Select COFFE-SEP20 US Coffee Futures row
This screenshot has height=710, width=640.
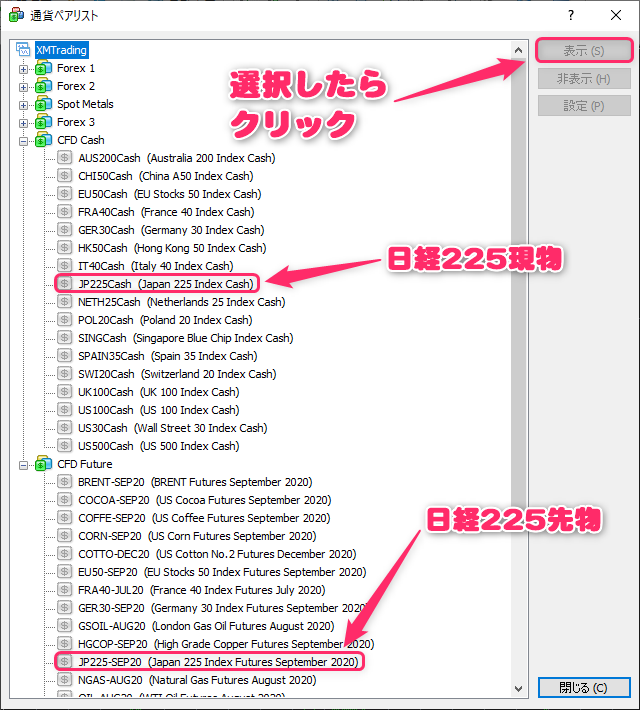[x=204, y=518]
